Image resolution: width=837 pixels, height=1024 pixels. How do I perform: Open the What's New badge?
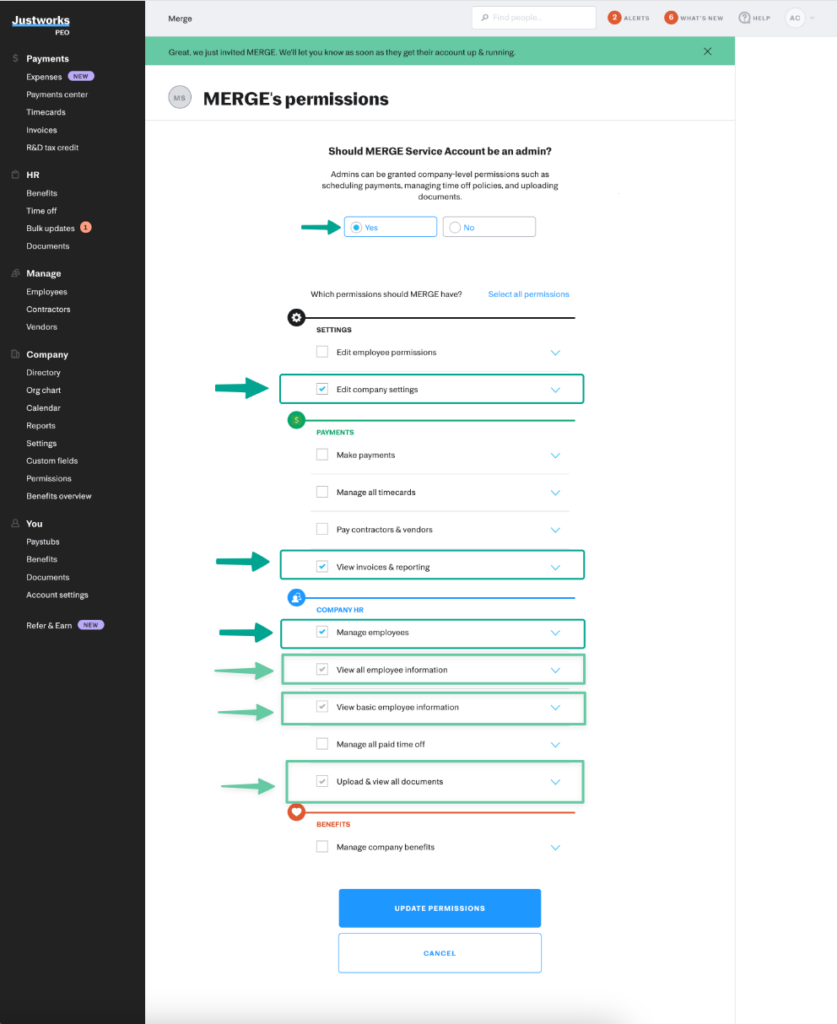[x=671, y=18]
